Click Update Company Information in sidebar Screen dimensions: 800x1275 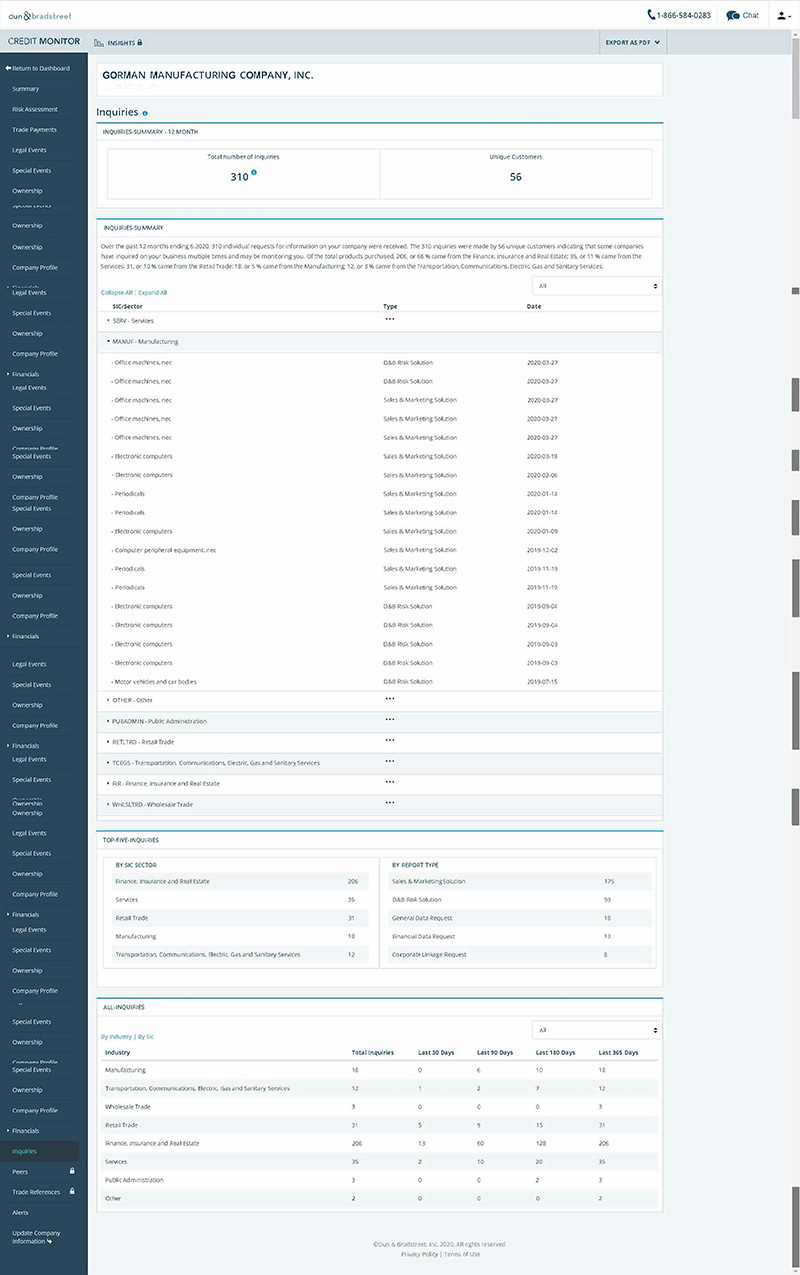pyautogui.click(x=36, y=1237)
